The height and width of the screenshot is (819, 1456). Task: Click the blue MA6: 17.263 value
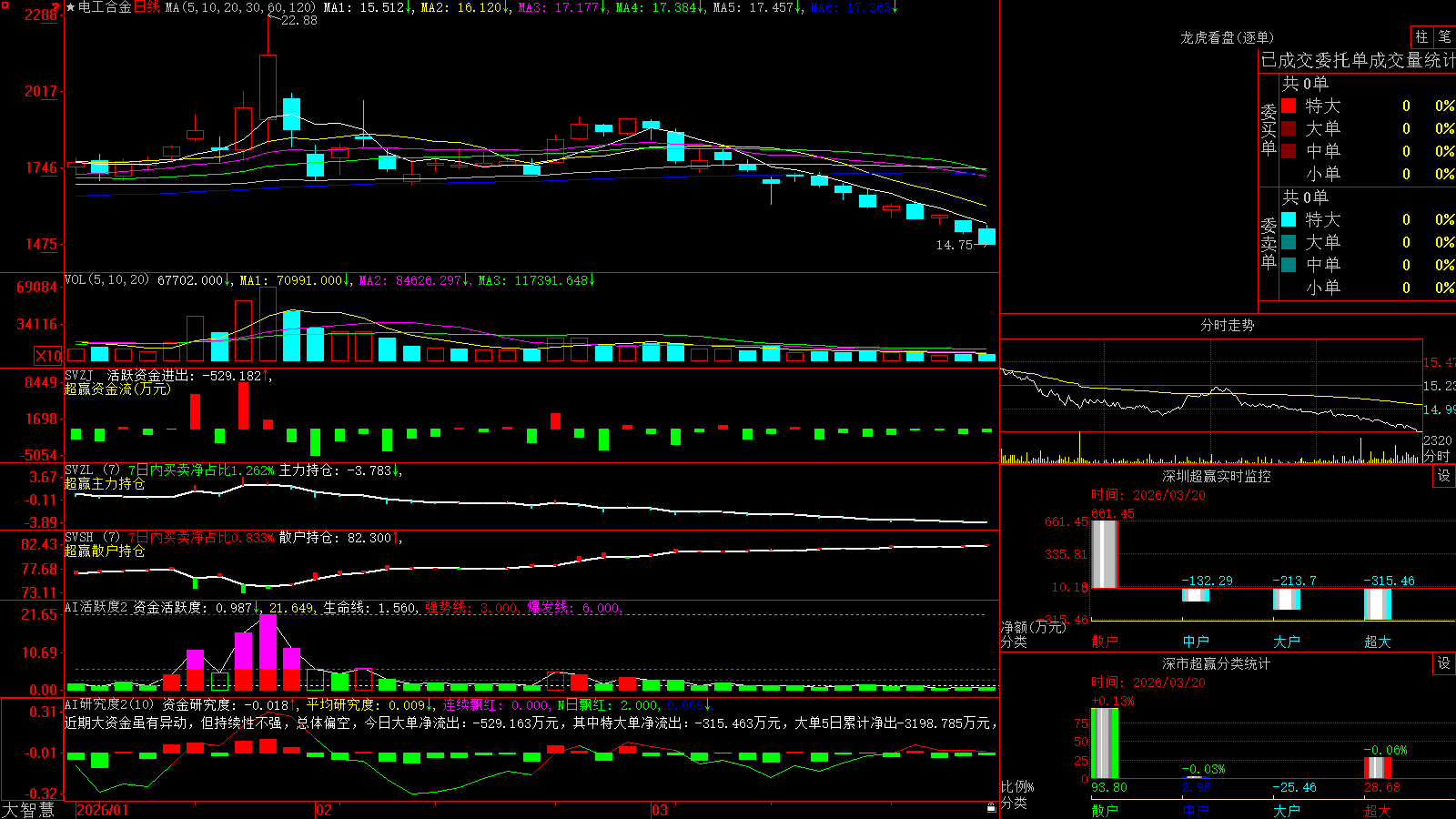(854, 7)
